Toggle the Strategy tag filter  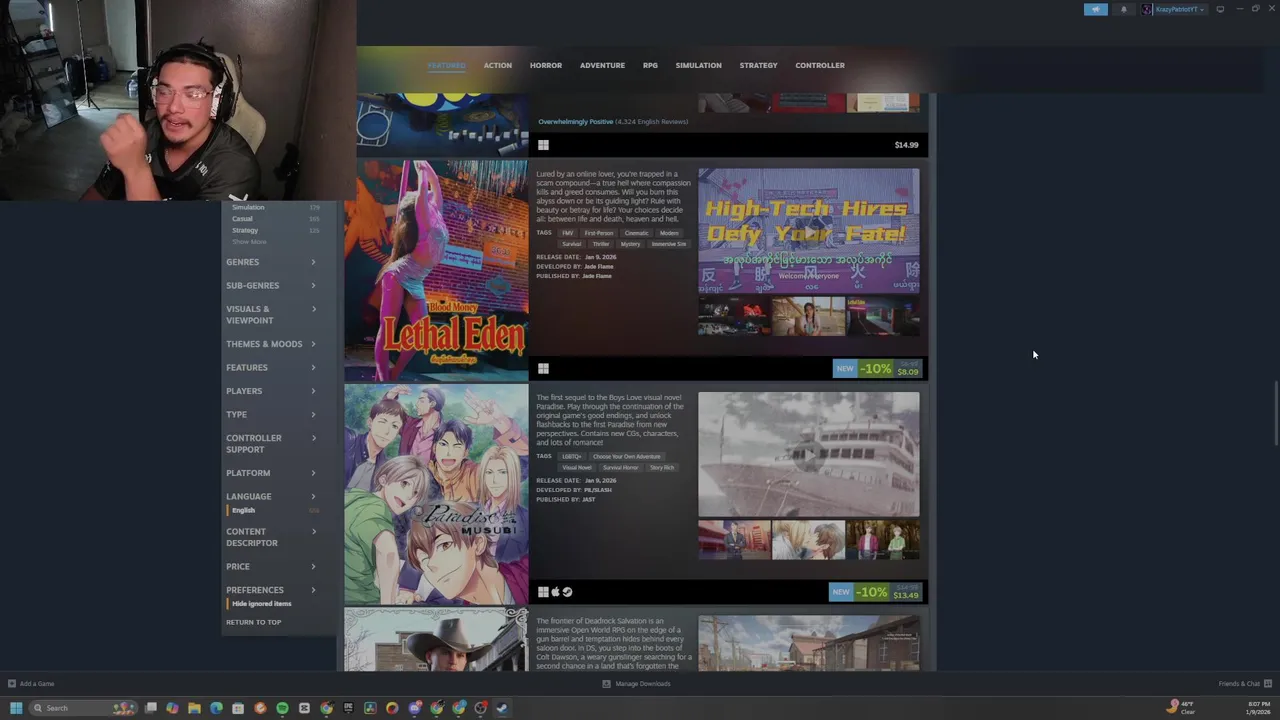(x=275, y=230)
